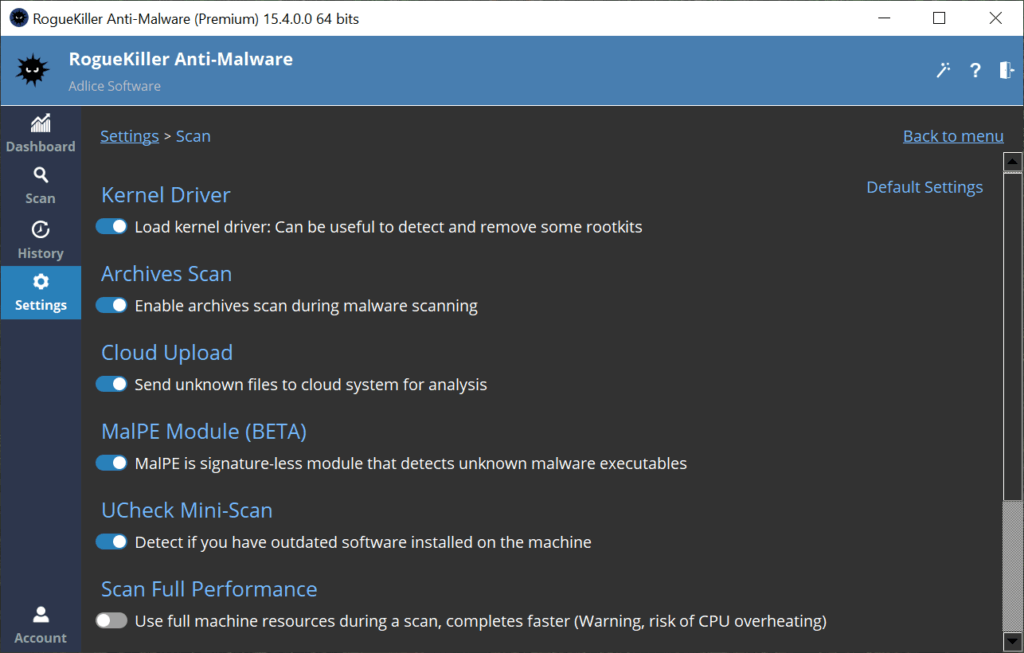This screenshot has width=1024, height=653.
Task: Select the Settings gear in sidebar
Action: 40,292
